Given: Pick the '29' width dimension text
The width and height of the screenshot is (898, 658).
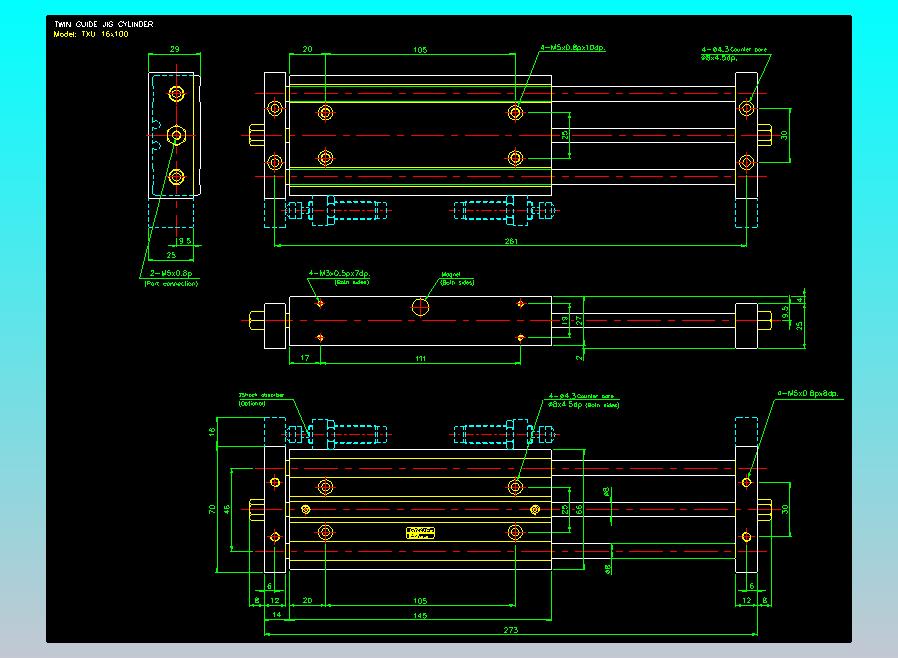Looking at the screenshot, I should (x=175, y=49).
